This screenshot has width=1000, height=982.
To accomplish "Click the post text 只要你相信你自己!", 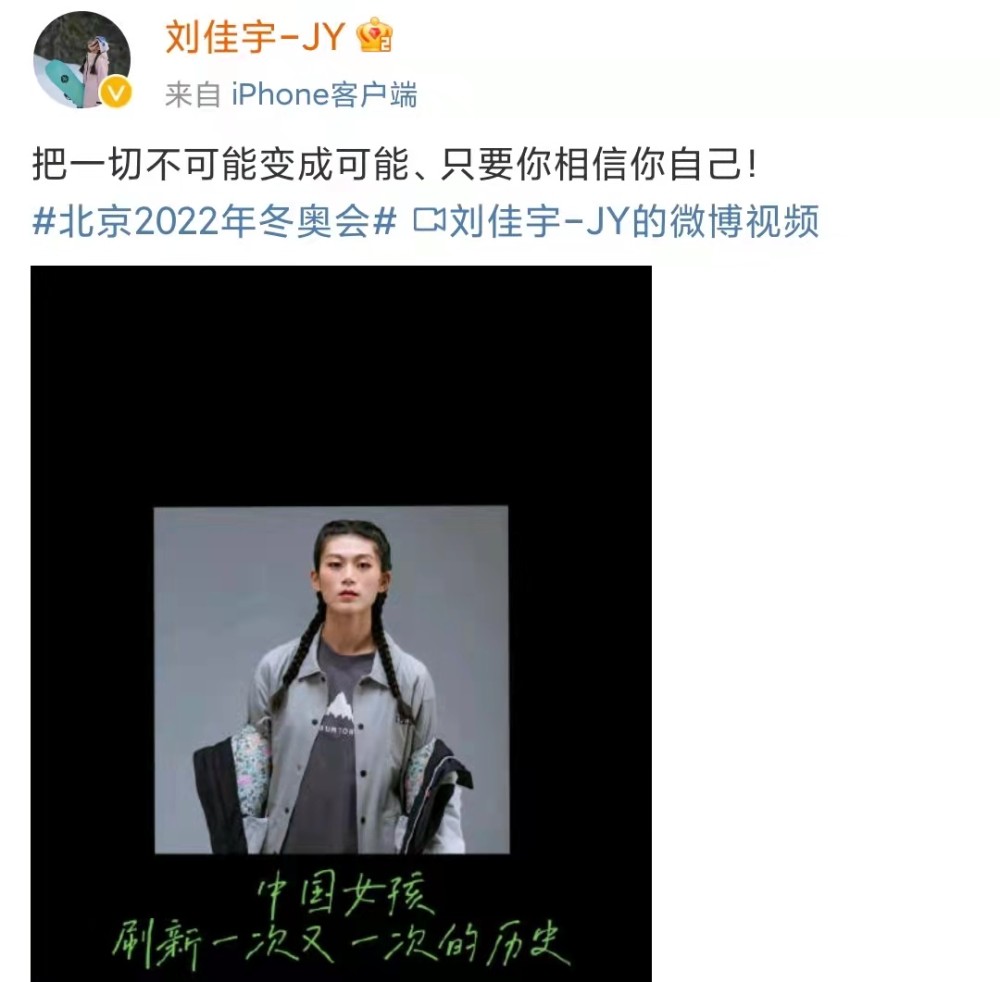I will [599, 165].
